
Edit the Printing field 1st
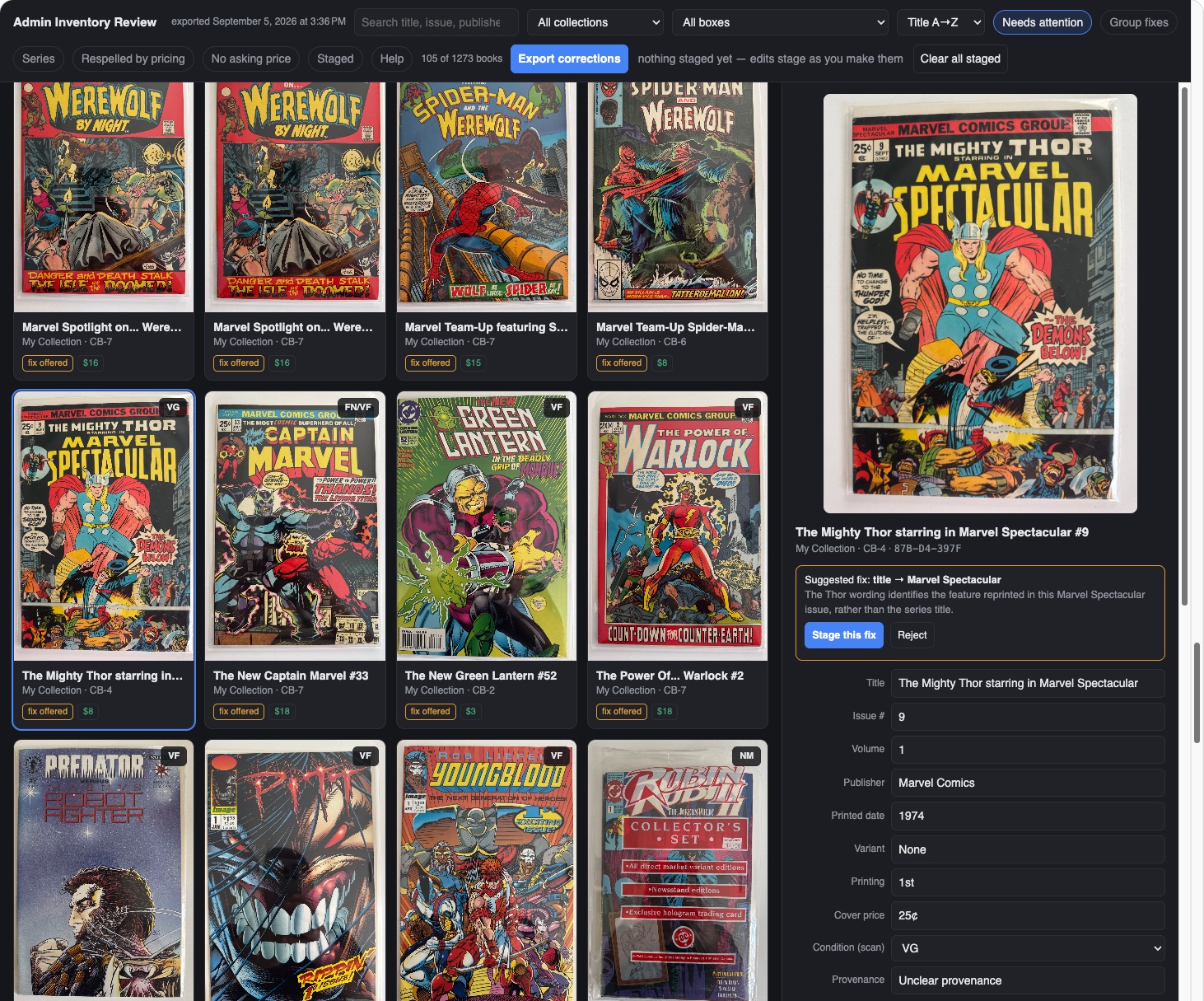coord(1028,882)
